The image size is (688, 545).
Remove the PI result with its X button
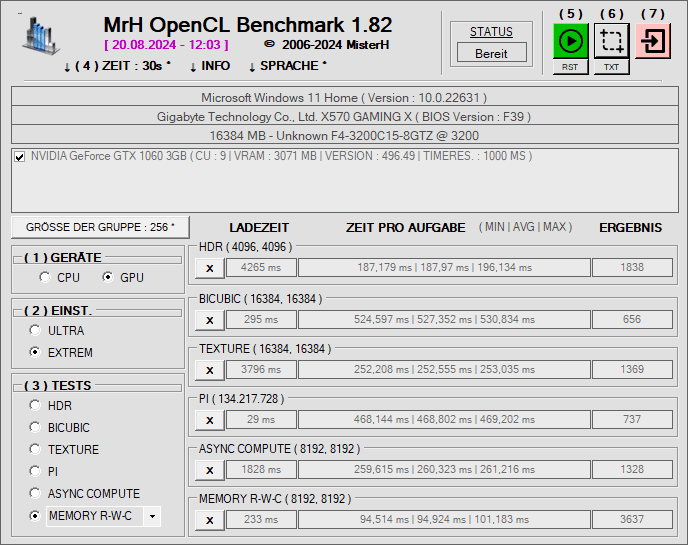point(210,420)
